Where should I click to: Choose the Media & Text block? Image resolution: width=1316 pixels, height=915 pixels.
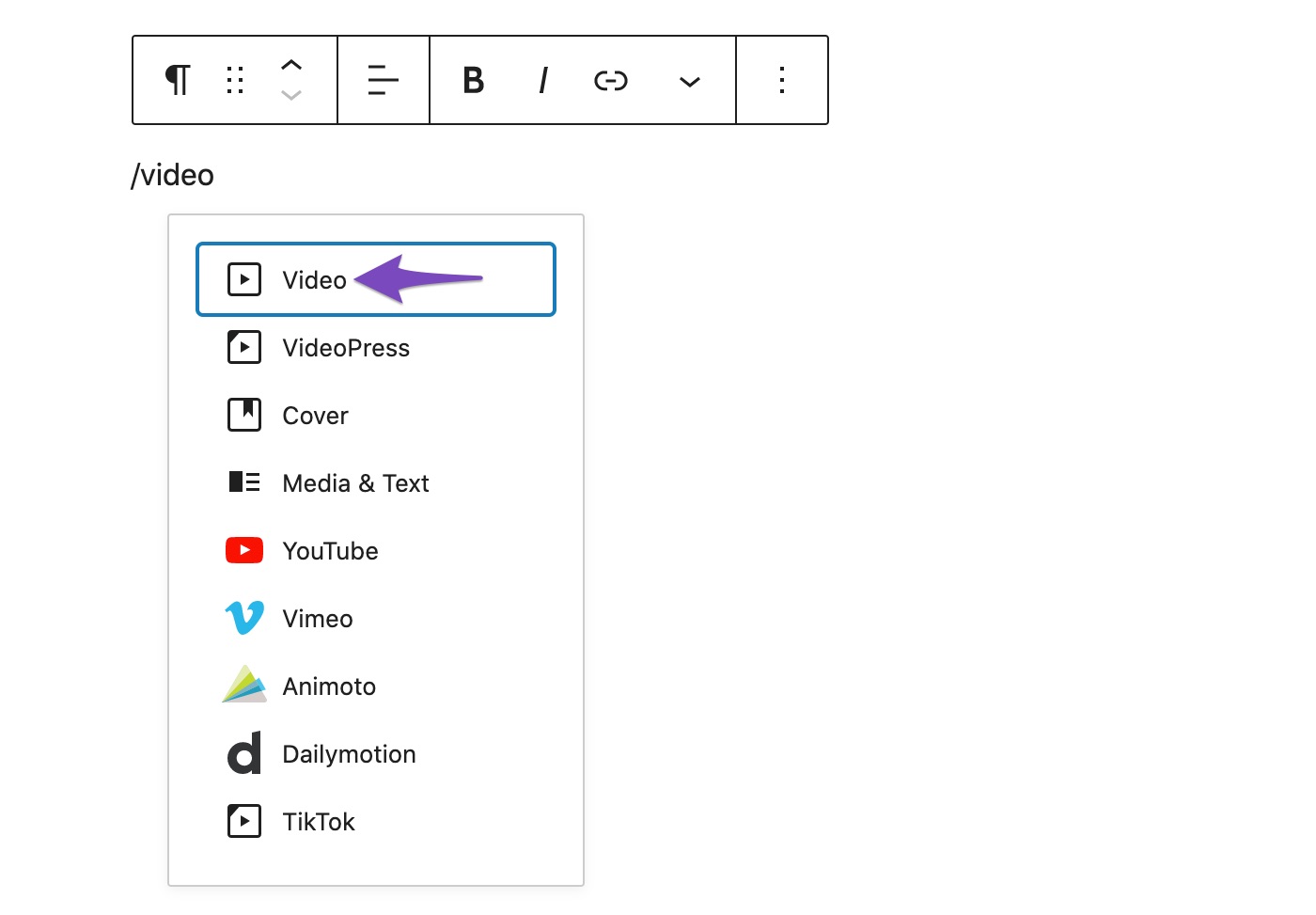(x=376, y=483)
